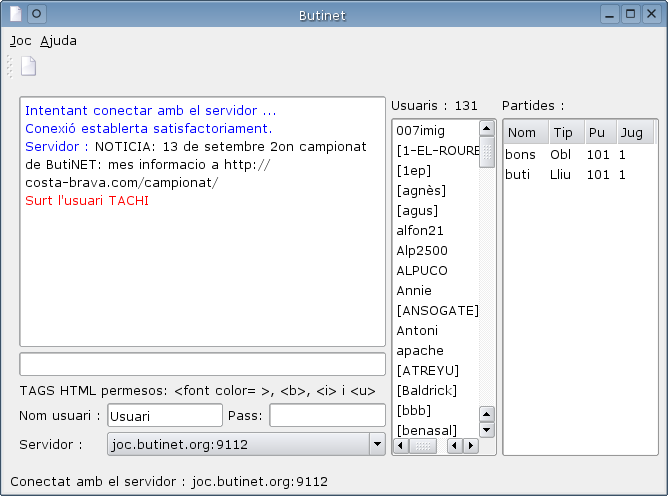Select user [1-EL-ROURE in the list
This screenshot has width=668, height=496.
437,150
